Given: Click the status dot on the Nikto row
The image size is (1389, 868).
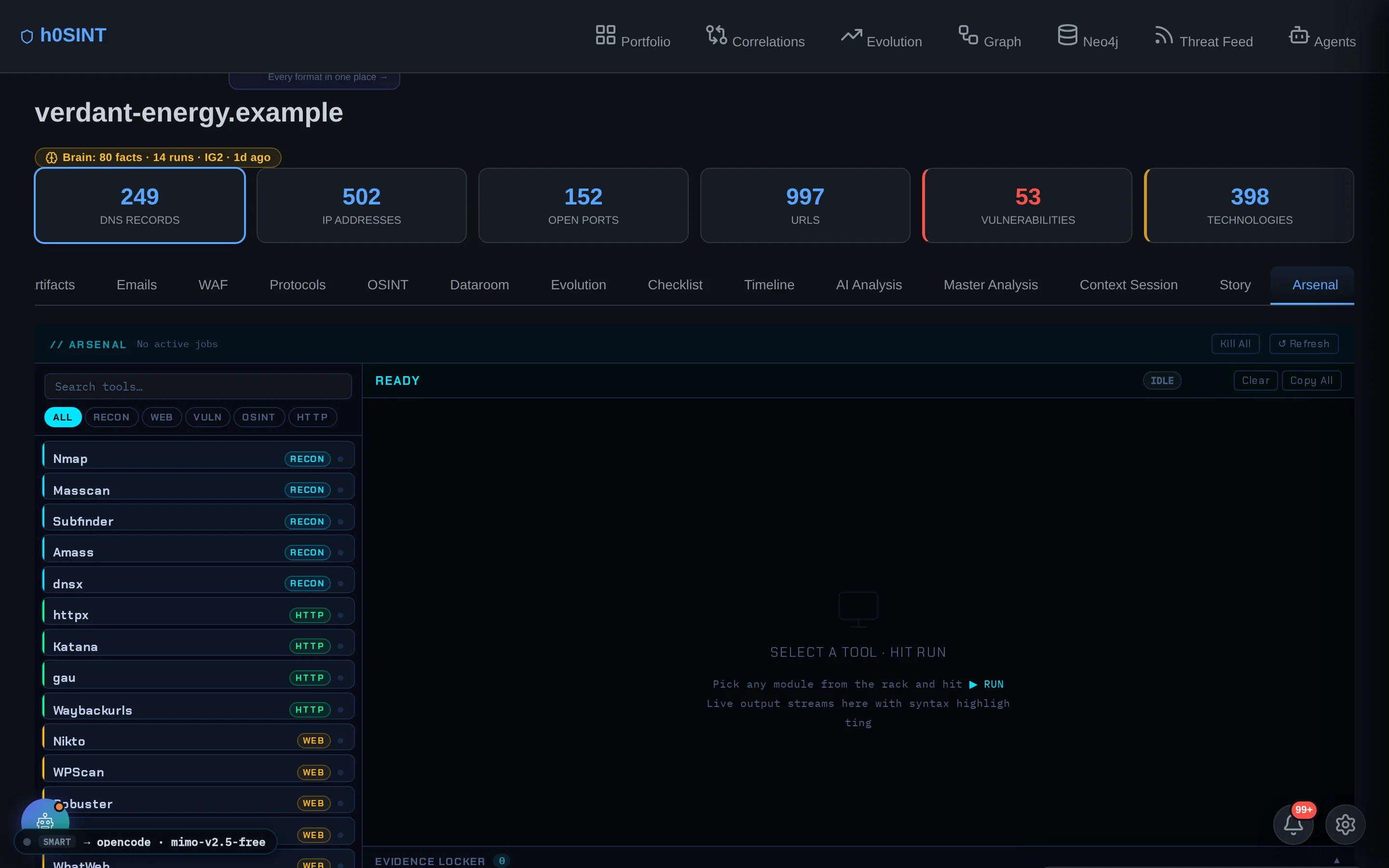Looking at the screenshot, I should (340, 741).
